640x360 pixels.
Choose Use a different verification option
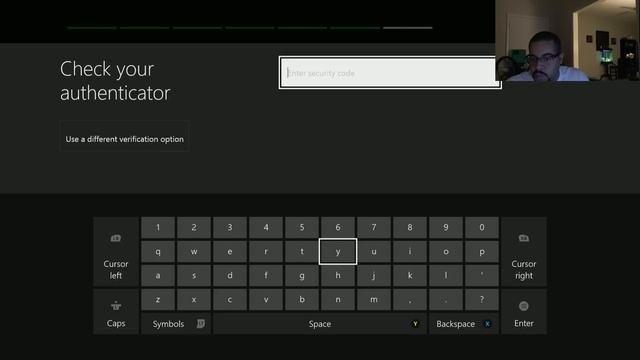coord(124,137)
